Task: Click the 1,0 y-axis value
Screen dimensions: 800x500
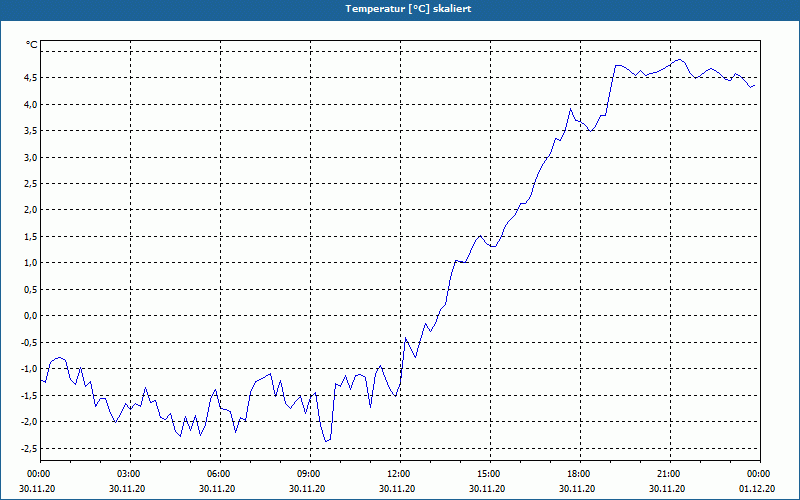Action: click(x=30, y=263)
